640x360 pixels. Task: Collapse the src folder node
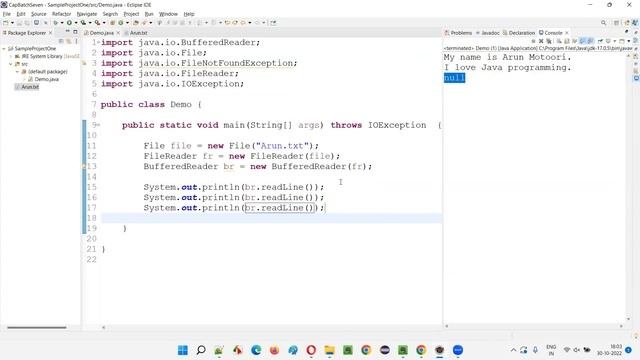11,64
